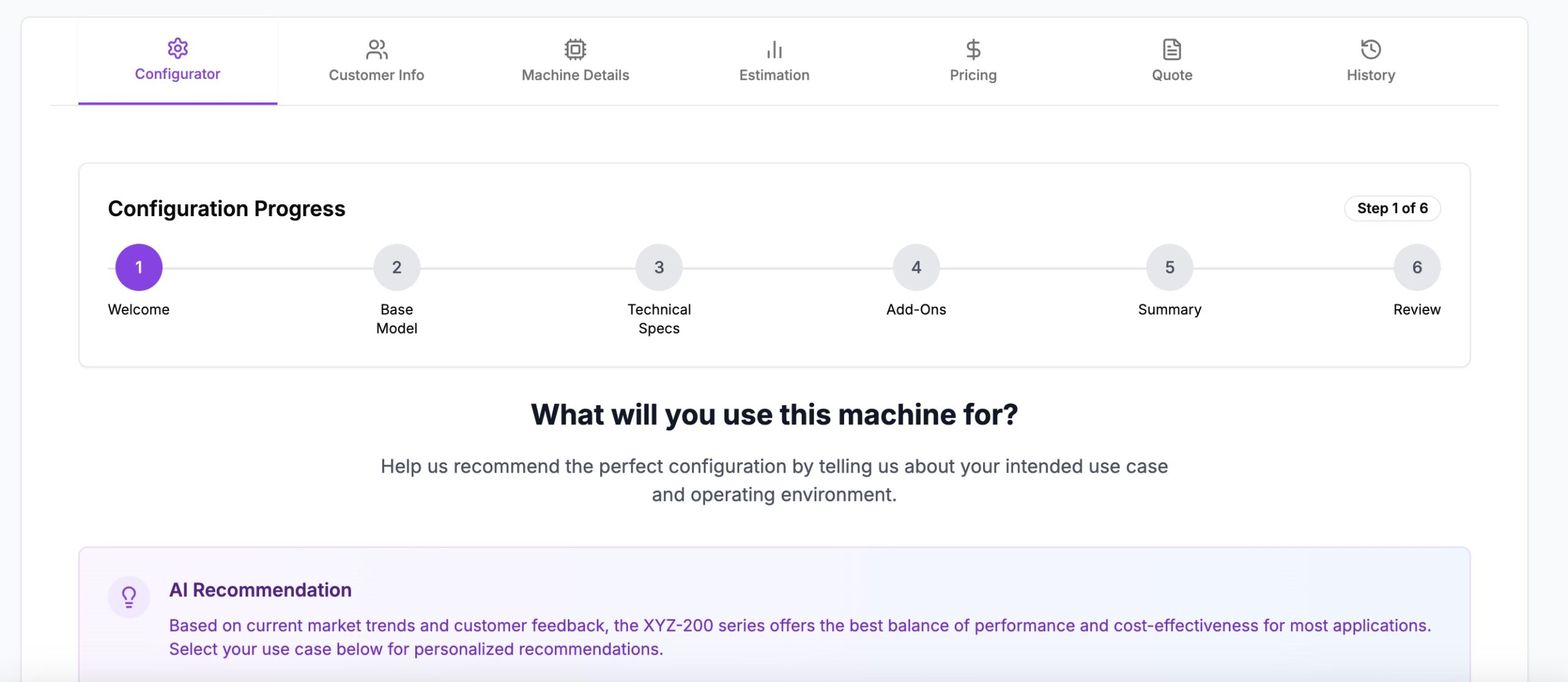Jump to step 2 circle

[x=397, y=268]
